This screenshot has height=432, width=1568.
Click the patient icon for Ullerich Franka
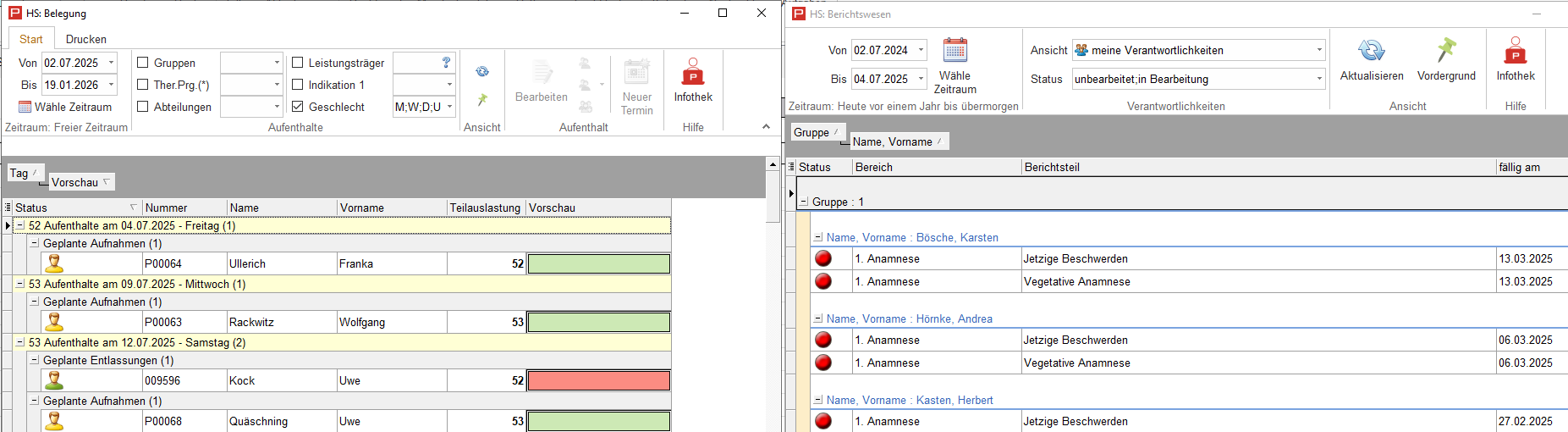[x=54, y=263]
